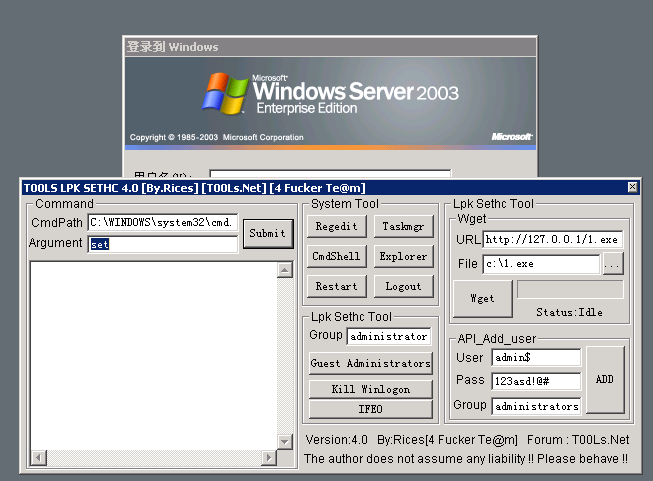This screenshot has width=653, height=481.
Task: Open file browse ellipsis button
Action: coord(613,264)
